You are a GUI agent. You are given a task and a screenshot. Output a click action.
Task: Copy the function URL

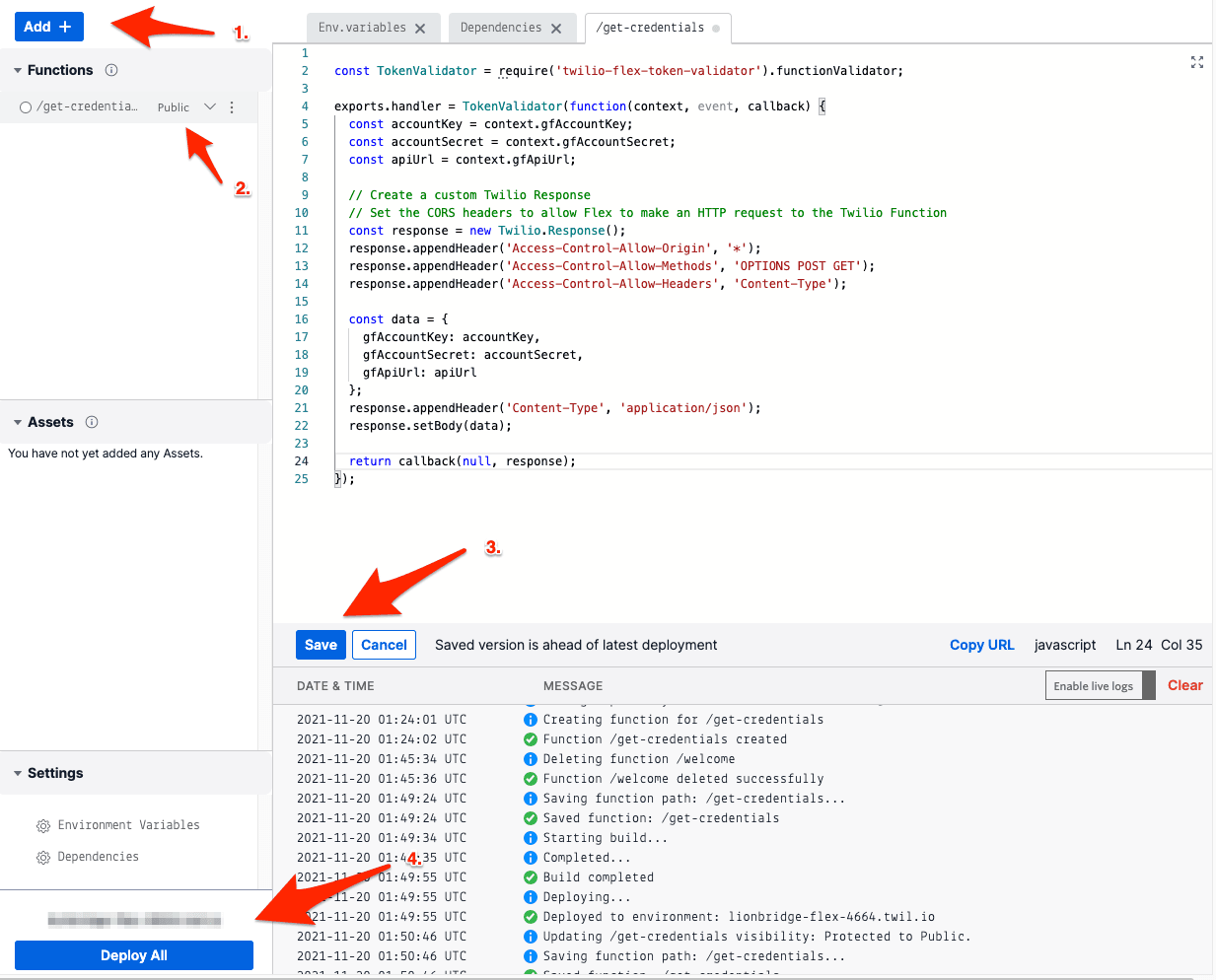[981, 645]
